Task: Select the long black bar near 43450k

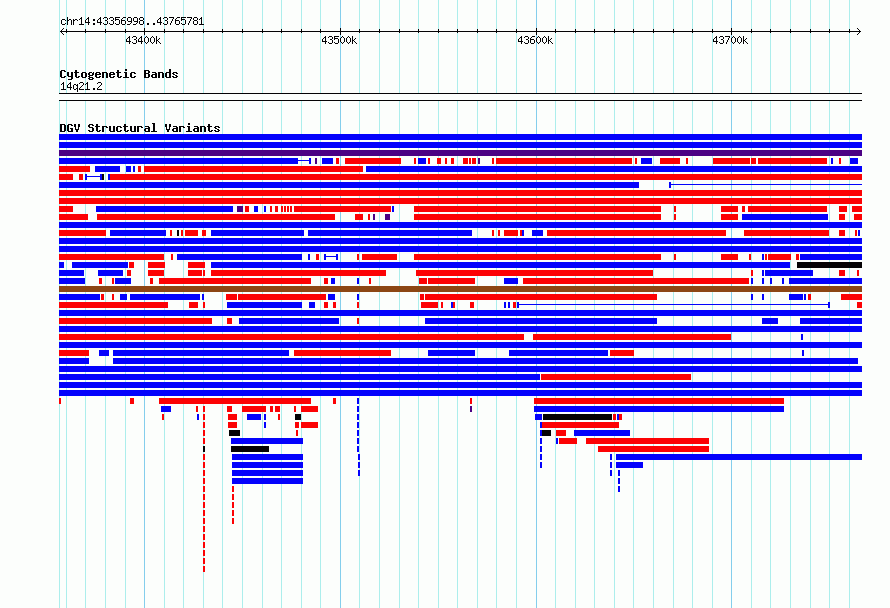Action: 250,449
